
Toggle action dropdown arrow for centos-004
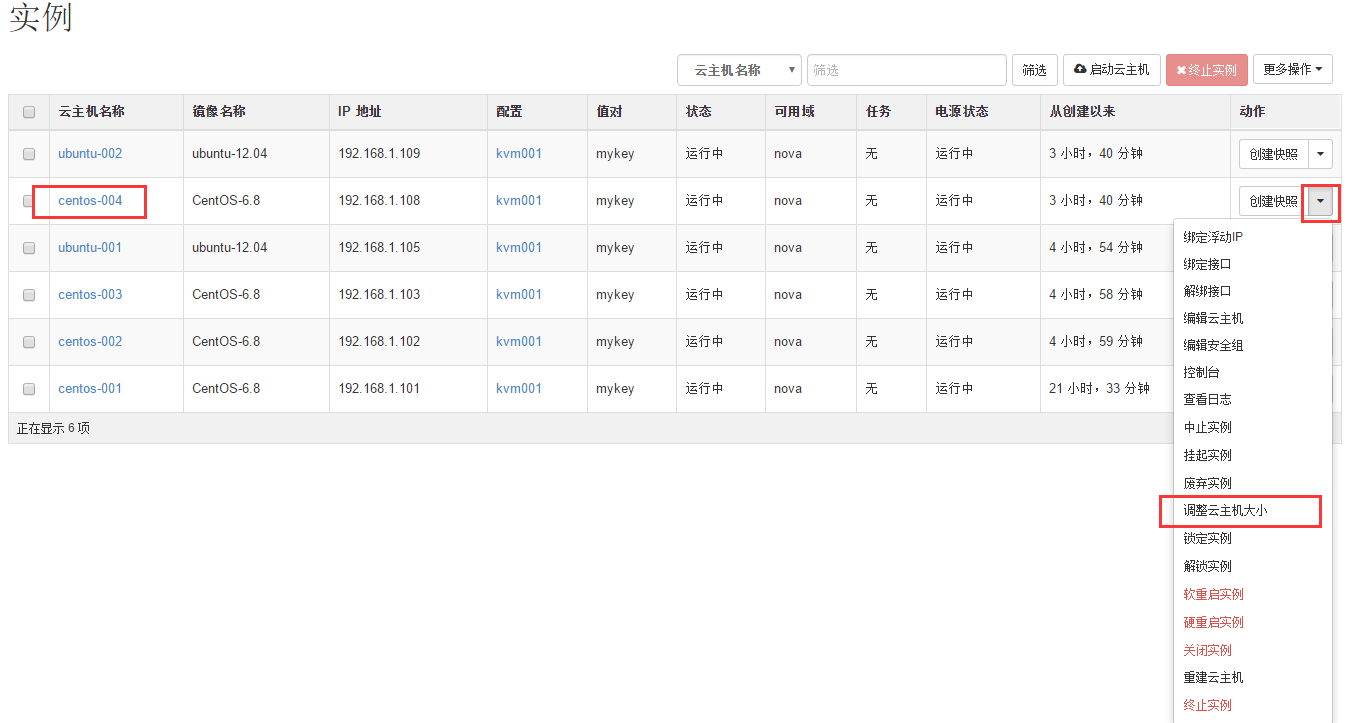[1321, 201]
